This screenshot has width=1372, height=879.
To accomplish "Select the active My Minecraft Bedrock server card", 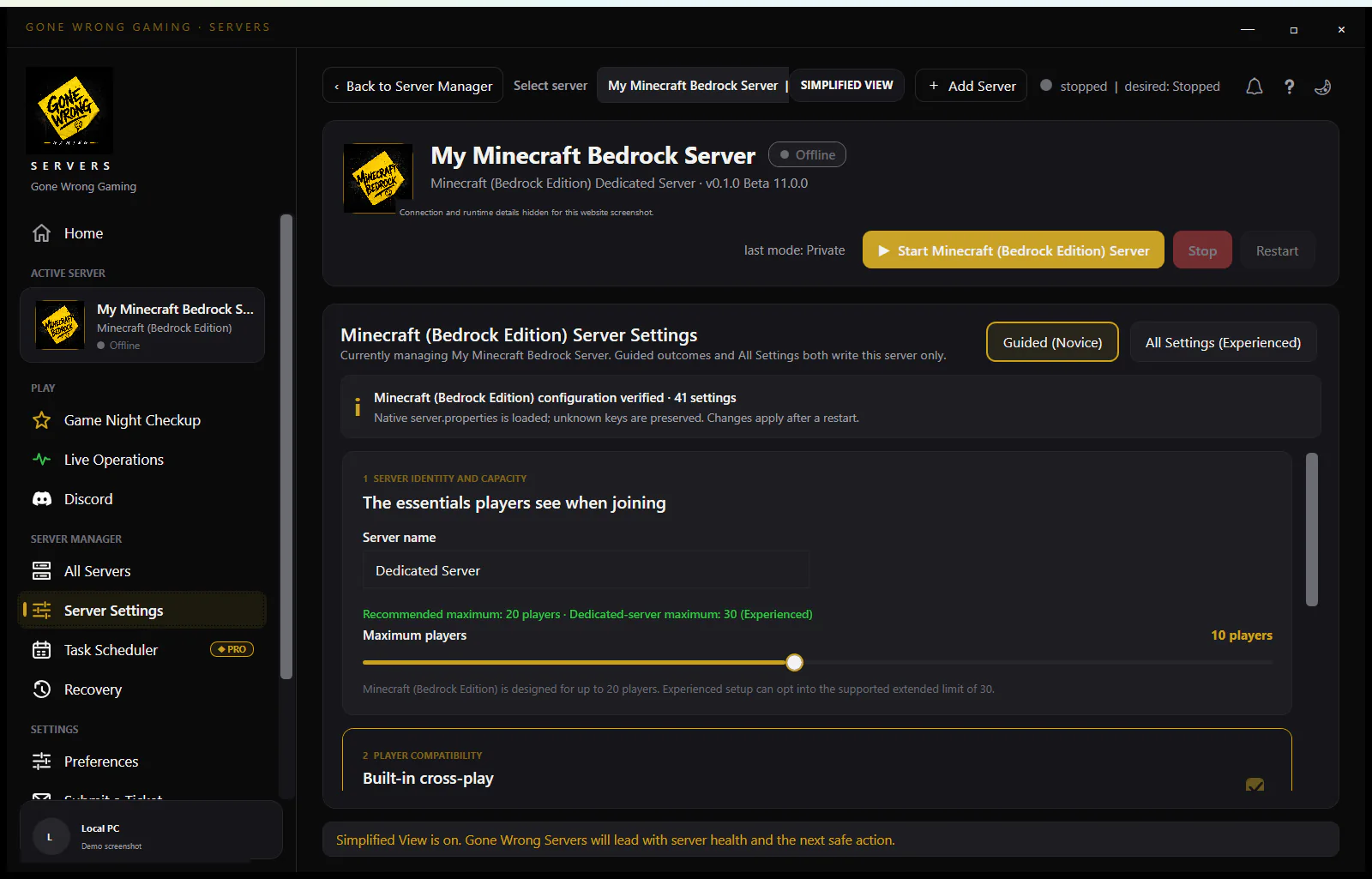I will click(x=142, y=325).
